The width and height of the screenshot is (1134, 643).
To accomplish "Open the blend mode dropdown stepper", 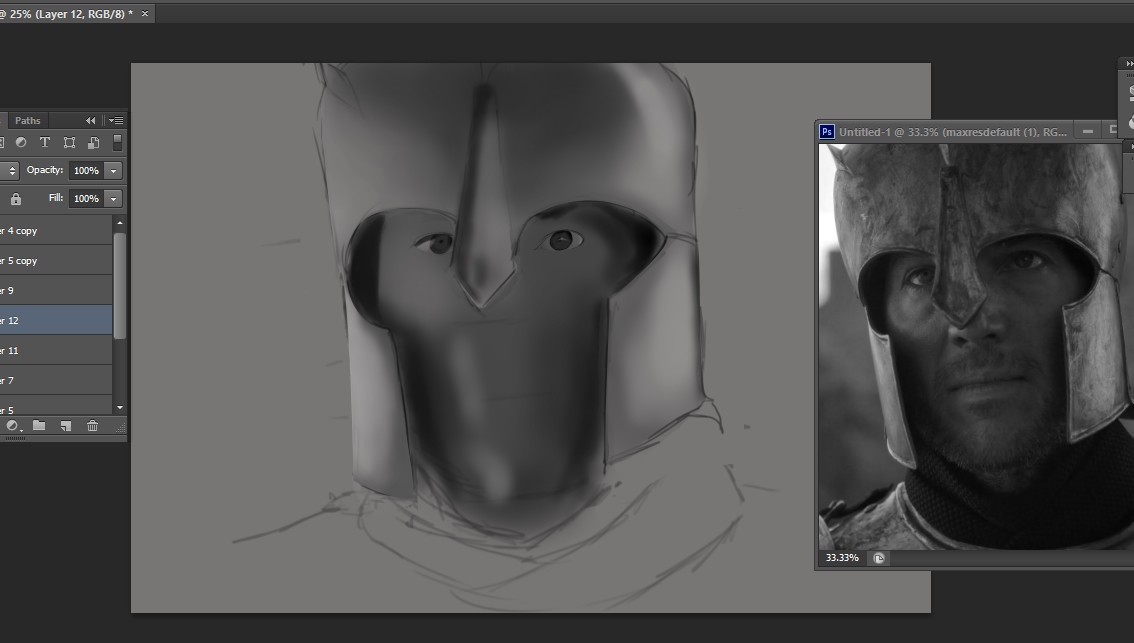I will [12, 171].
